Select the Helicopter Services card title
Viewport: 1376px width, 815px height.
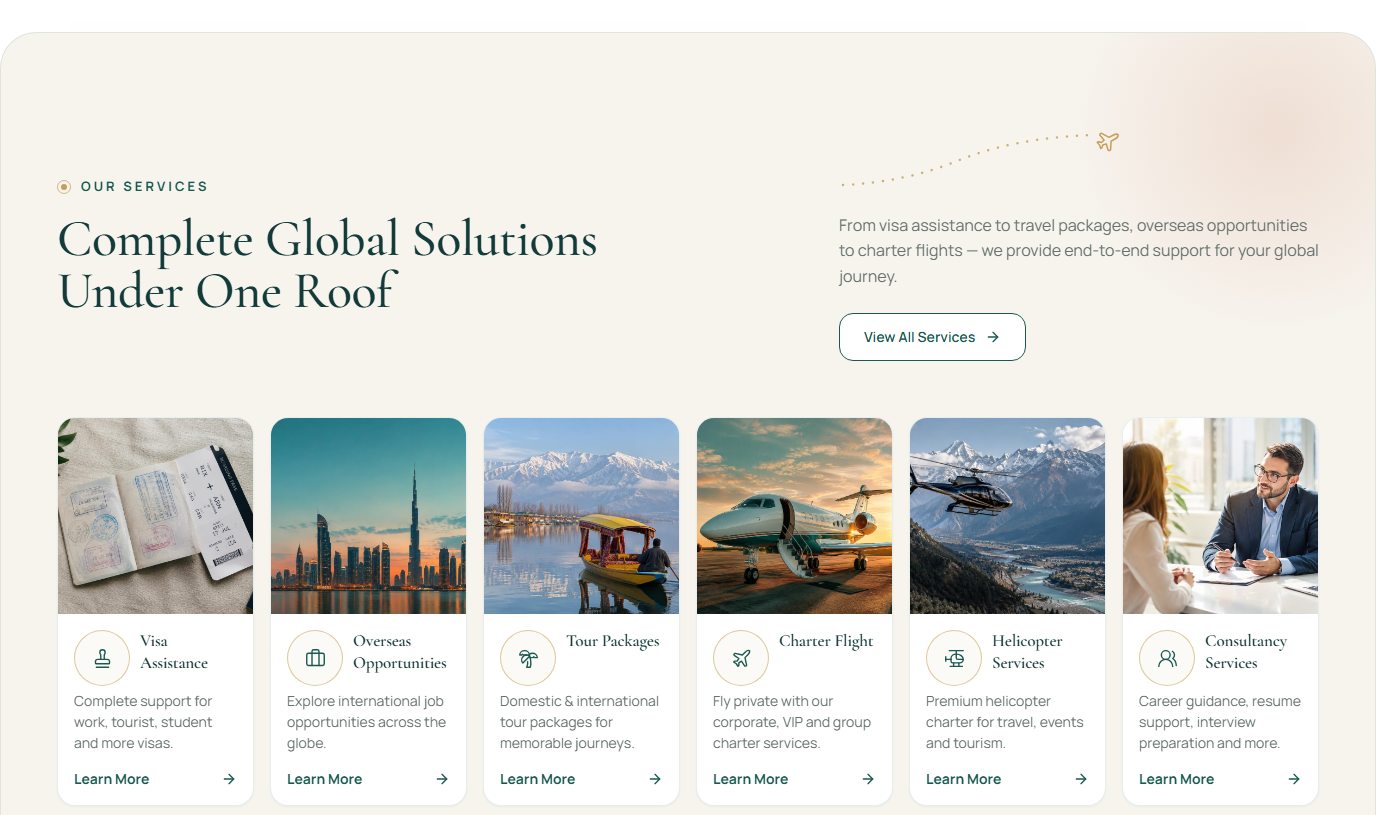click(x=1027, y=652)
